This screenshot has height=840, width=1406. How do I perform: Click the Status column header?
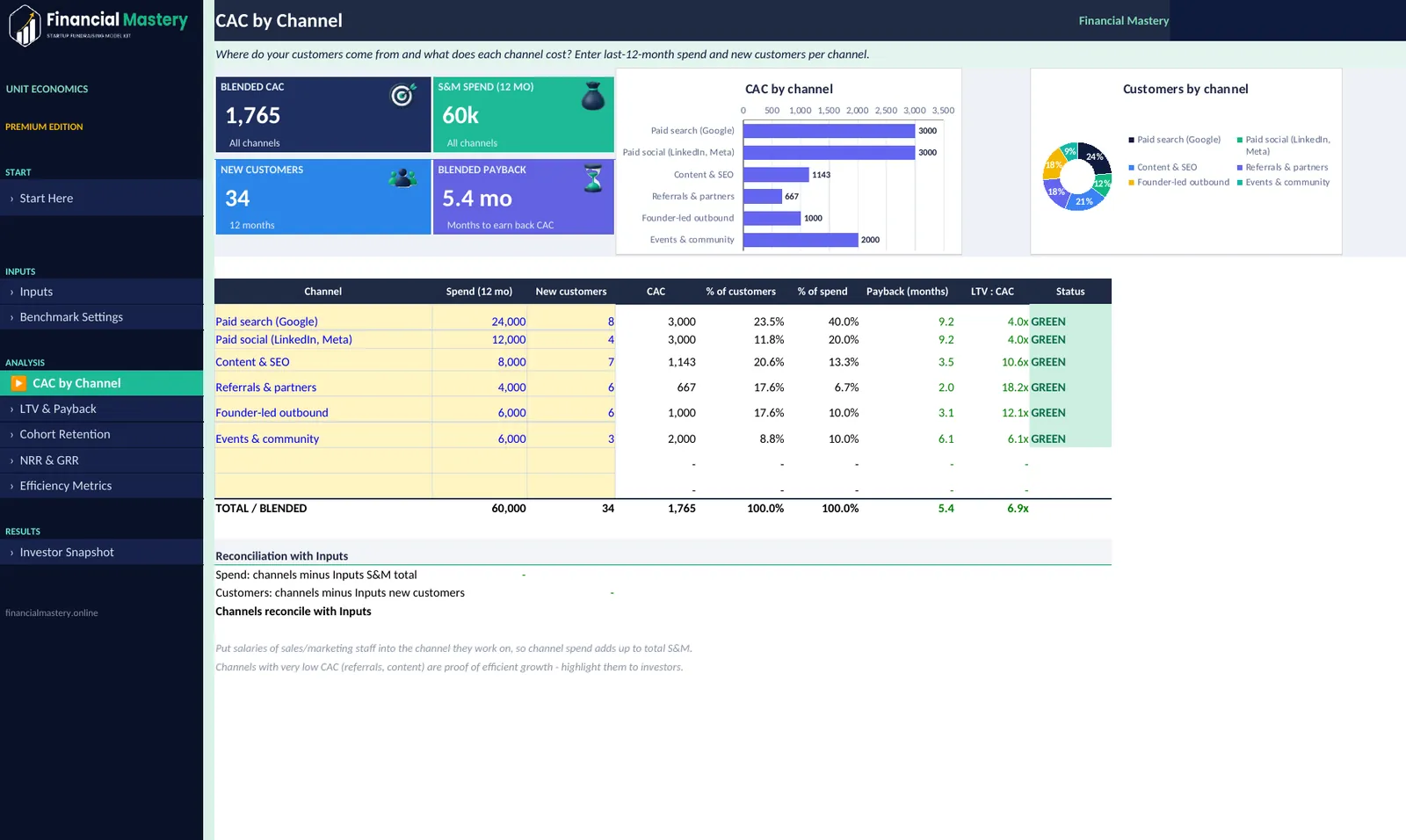pyautogui.click(x=1070, y=292)
